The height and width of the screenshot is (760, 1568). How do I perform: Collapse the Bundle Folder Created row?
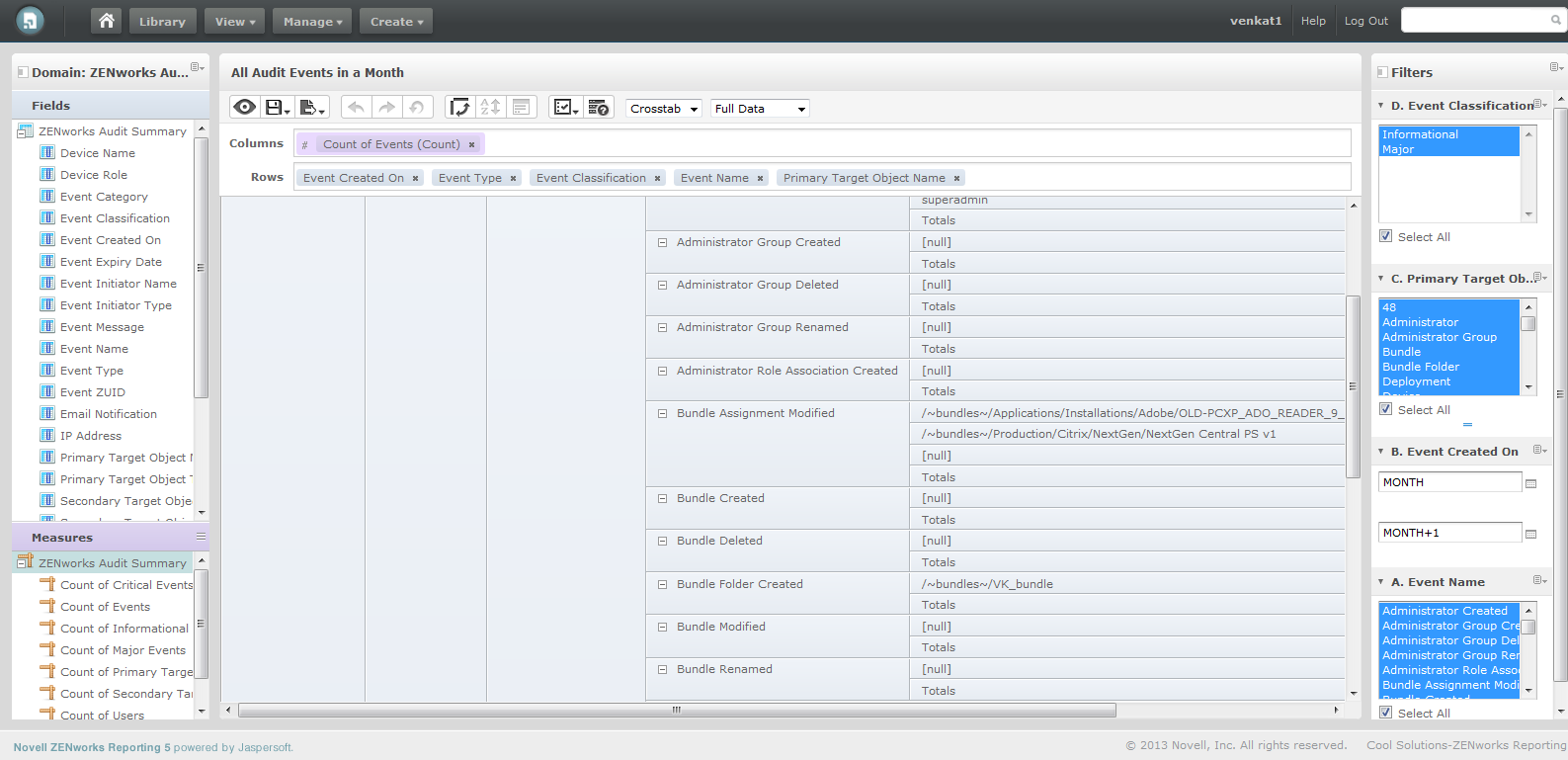click(x=662, y=584)
